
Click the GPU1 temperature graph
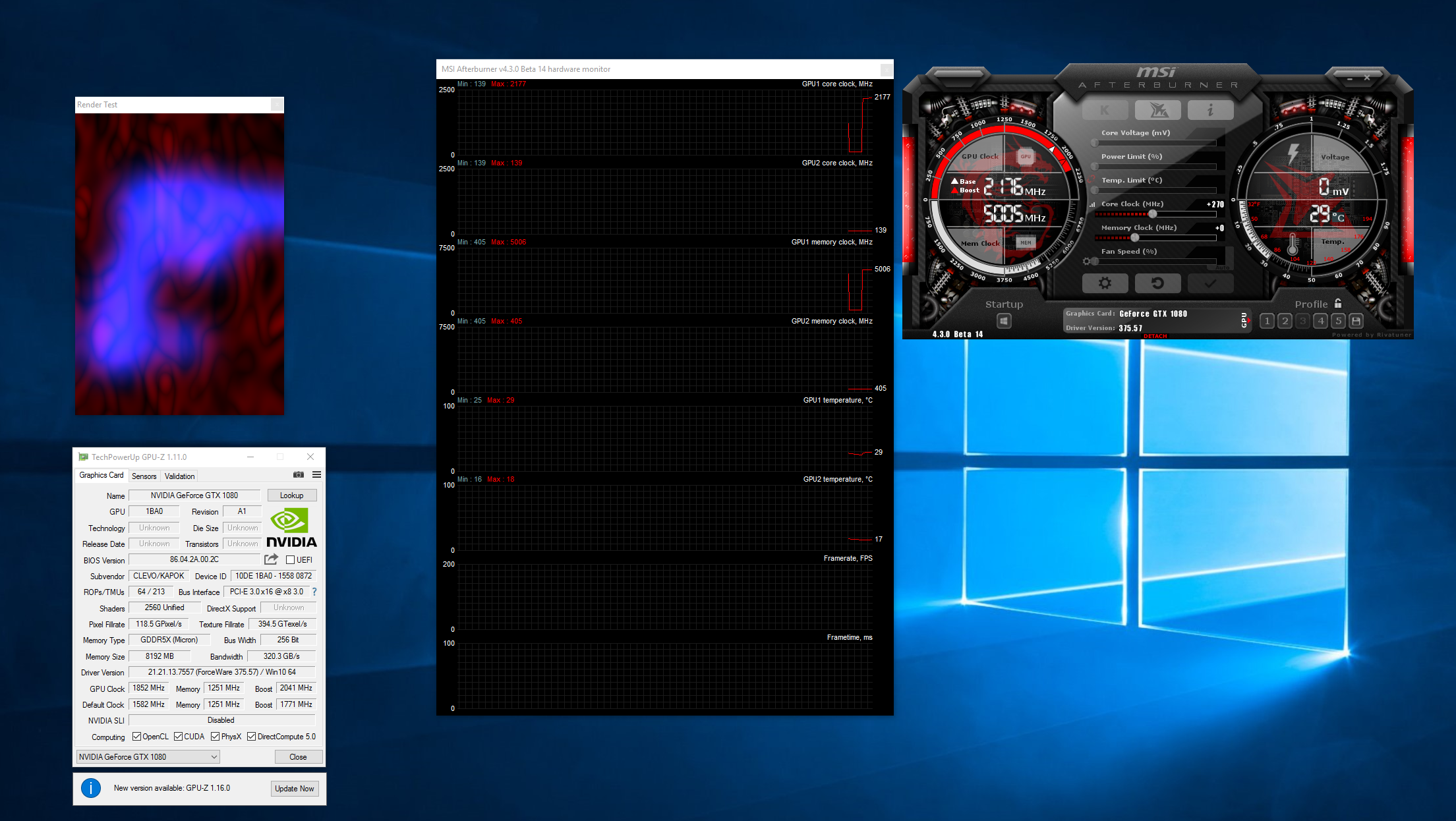point(666,439)
